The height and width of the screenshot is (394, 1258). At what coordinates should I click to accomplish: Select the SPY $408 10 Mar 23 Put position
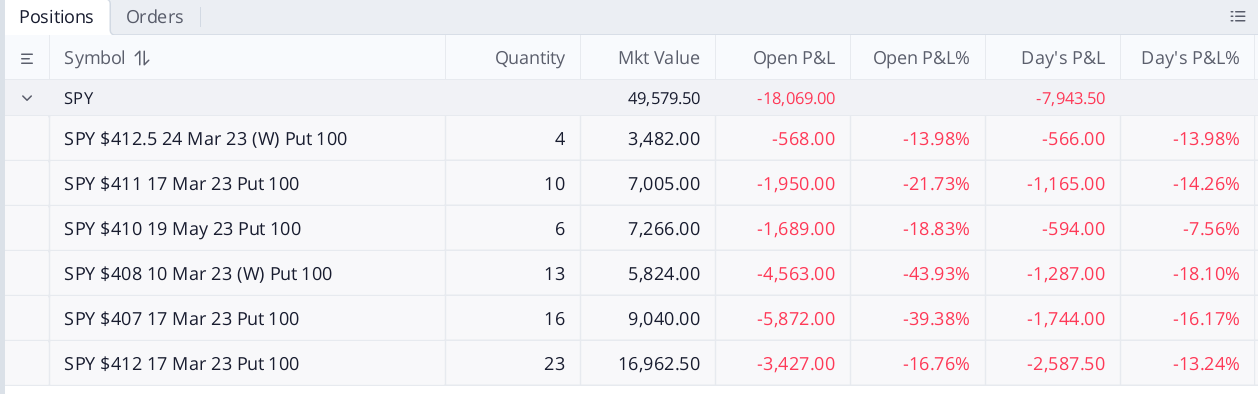[x=630, y=273]
